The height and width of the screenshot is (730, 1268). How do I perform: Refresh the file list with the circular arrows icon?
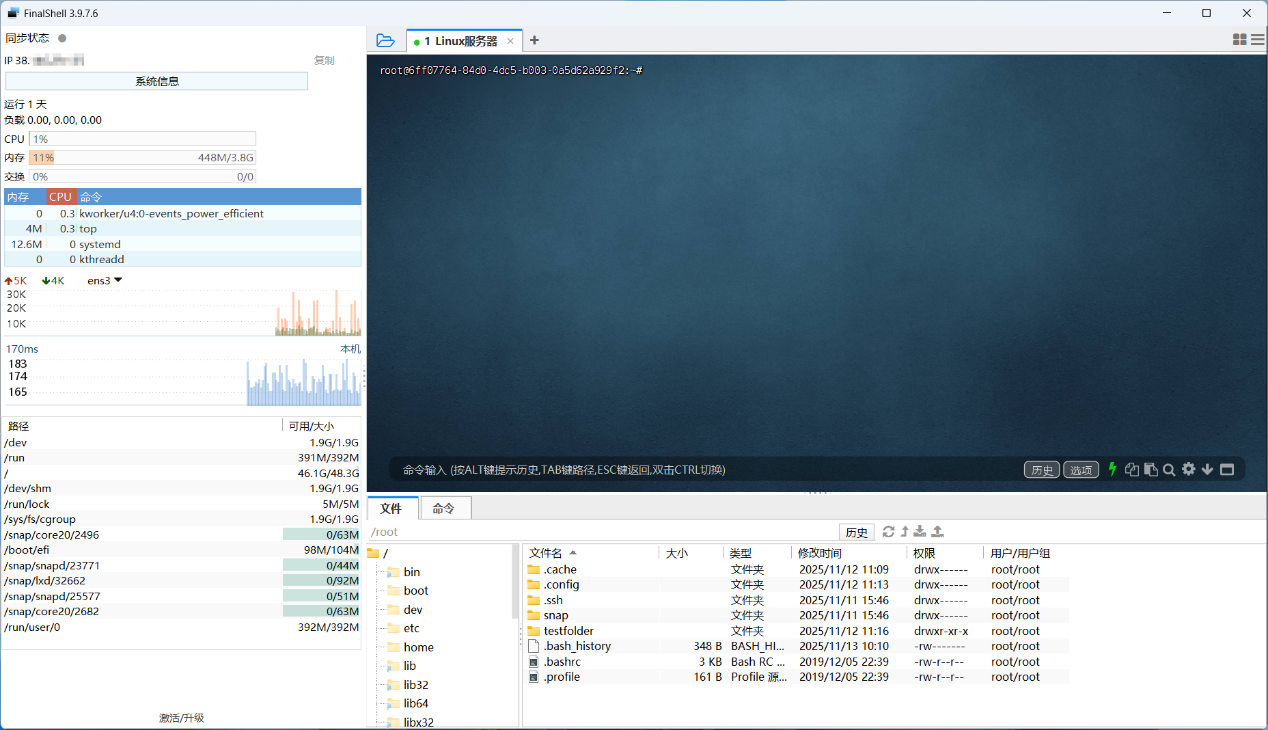pos(888,531)
